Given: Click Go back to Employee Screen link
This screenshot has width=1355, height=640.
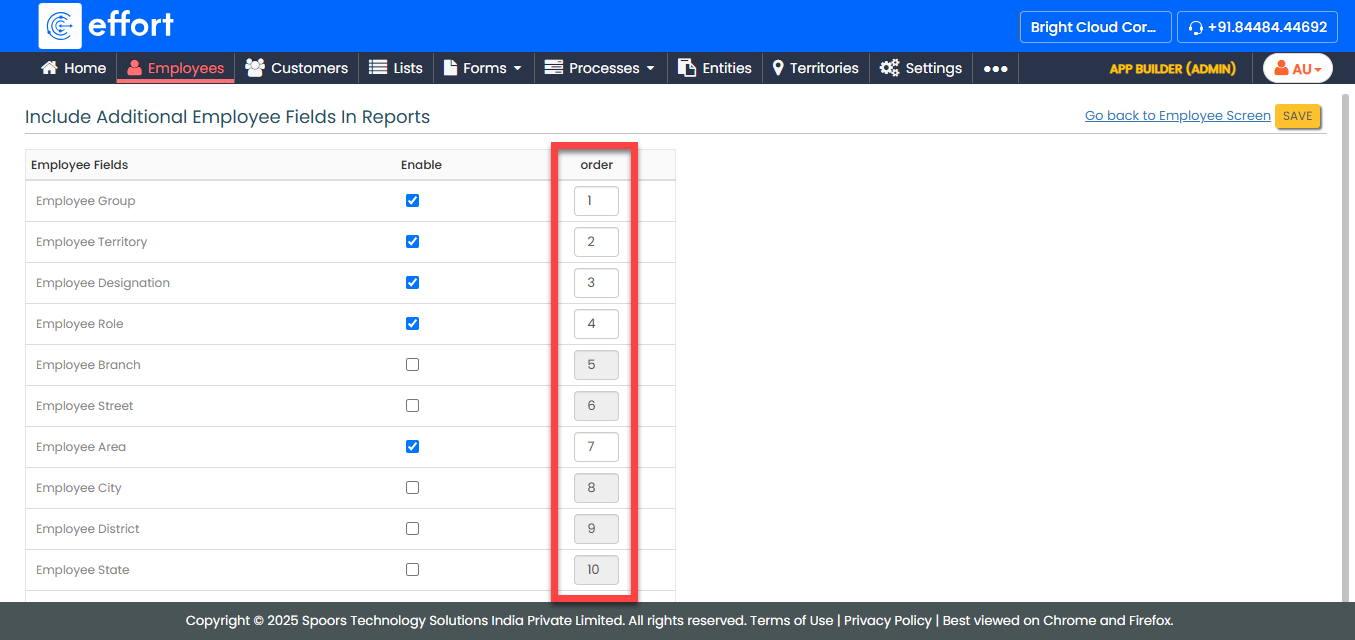Looking at the screenshot, I should (x=1177, y=116).
